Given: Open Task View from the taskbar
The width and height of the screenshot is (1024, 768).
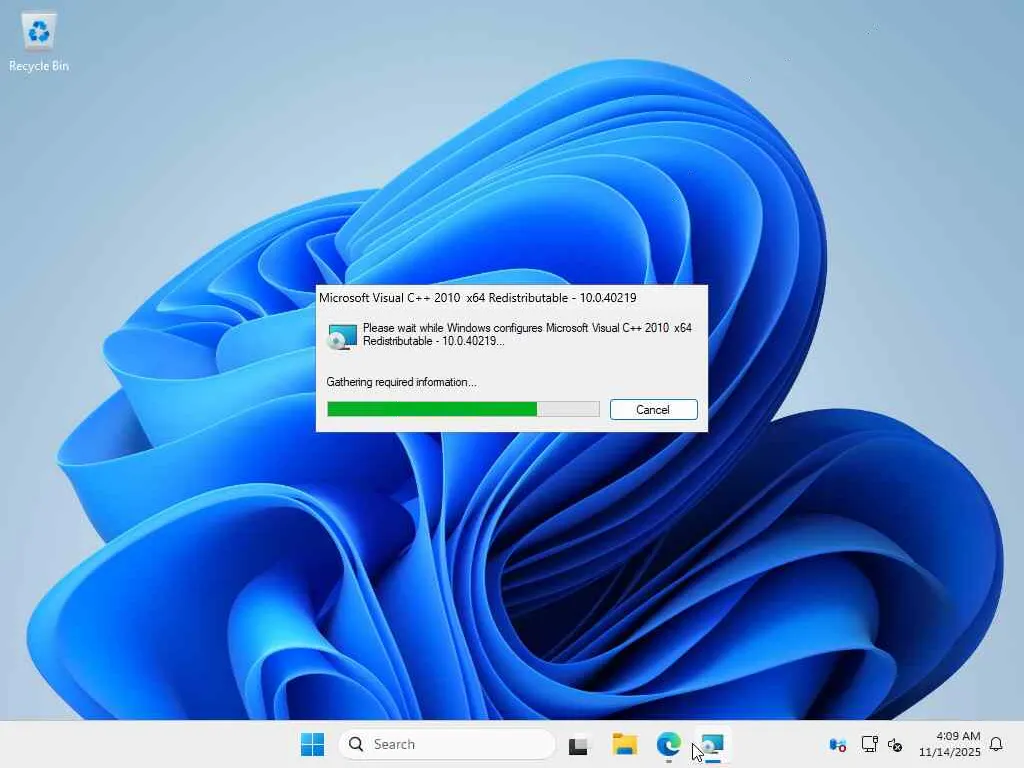Looking at the screenshot, I should click(579, 744).
